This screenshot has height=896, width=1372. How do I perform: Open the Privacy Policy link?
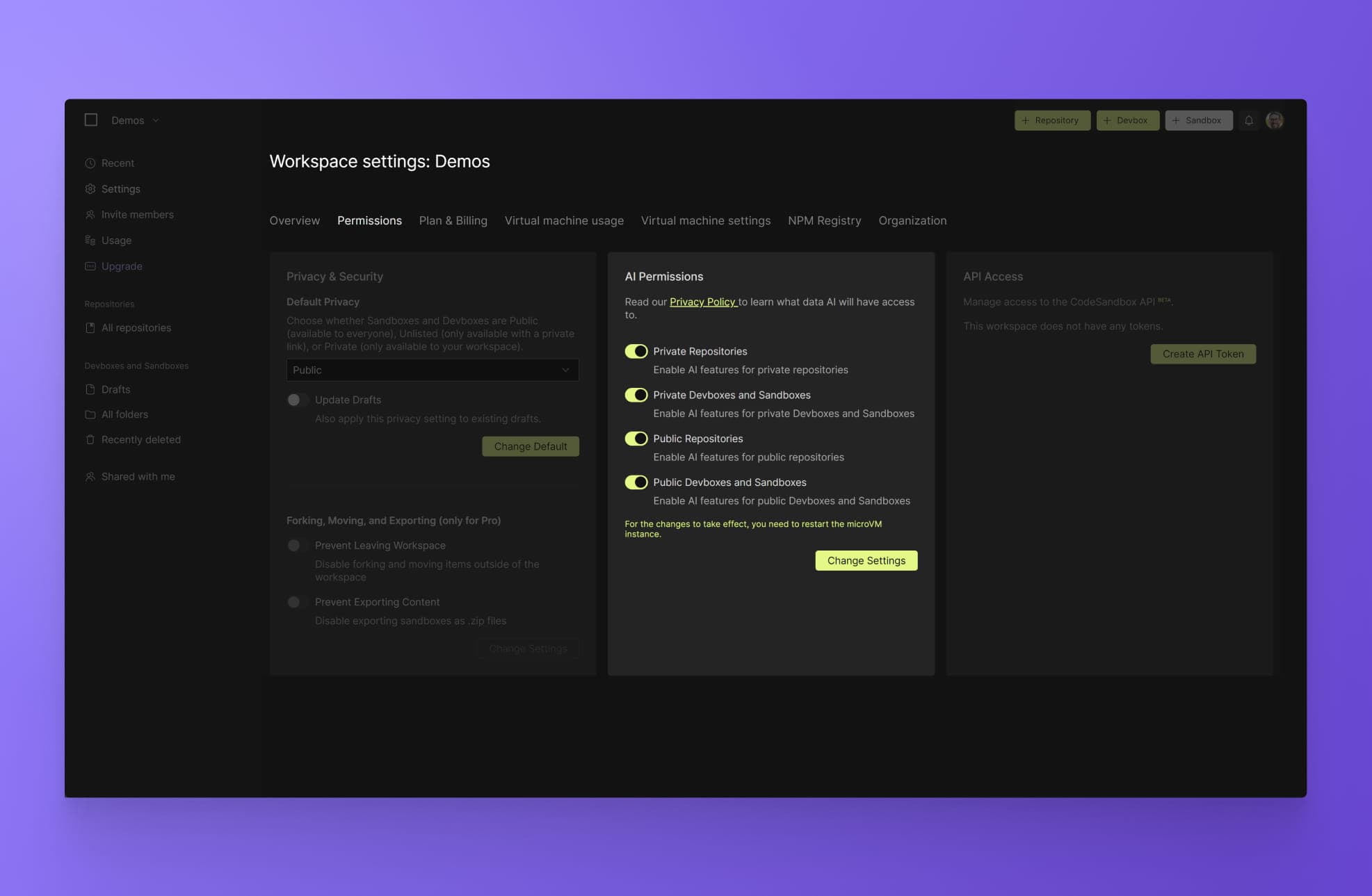tap(702, 302)
